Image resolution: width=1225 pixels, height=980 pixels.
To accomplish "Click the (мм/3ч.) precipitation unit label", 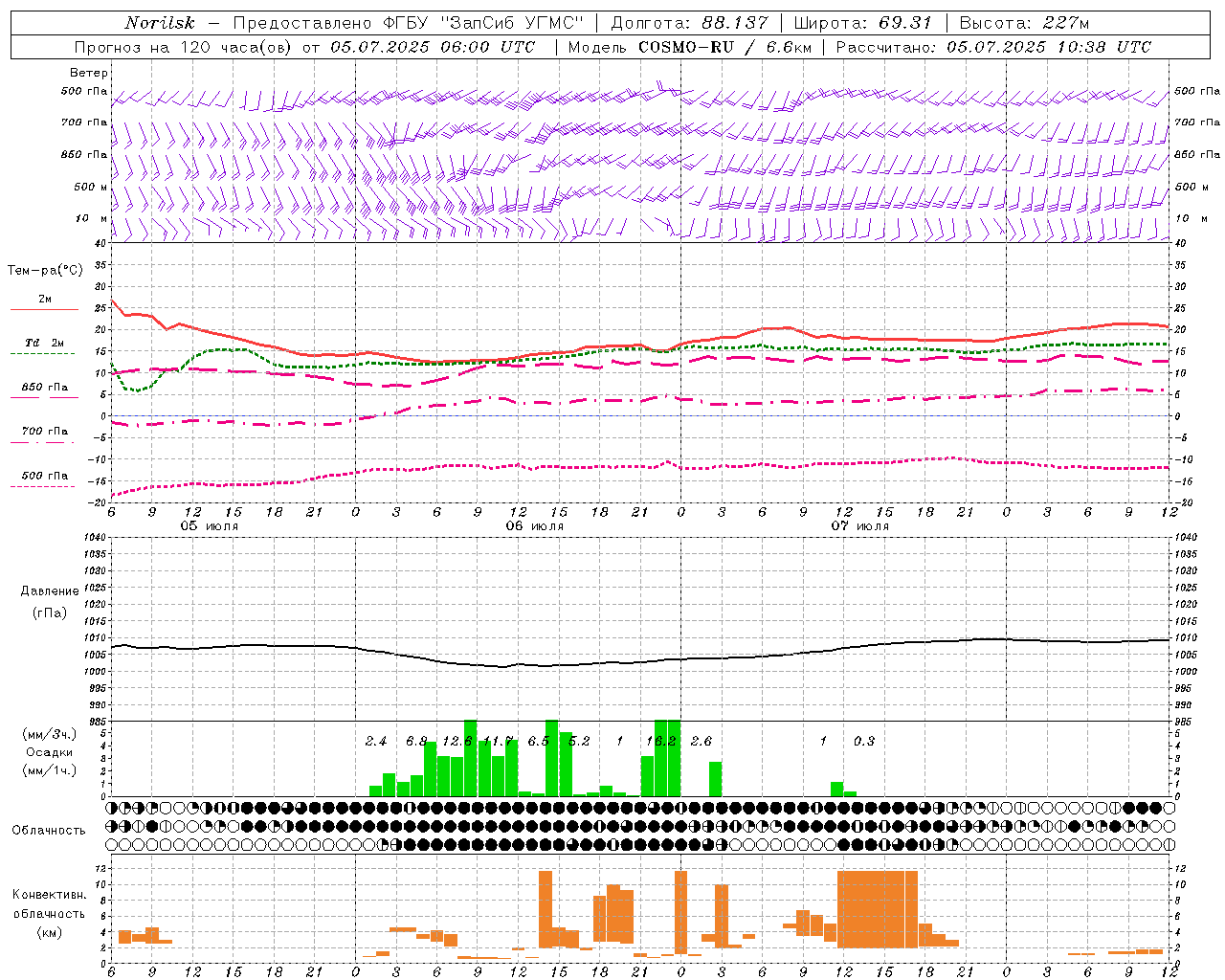I will click(49, 735).
